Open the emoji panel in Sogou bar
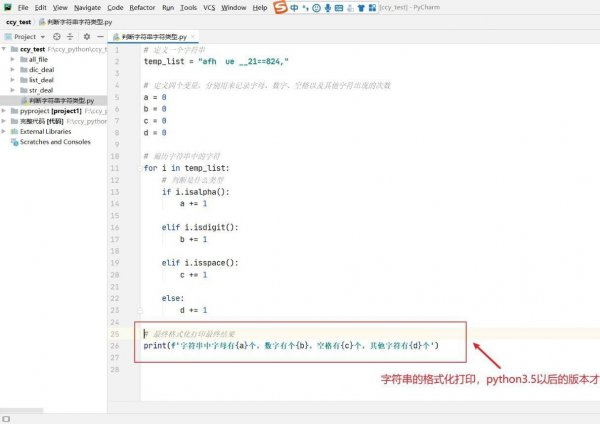 (x=316, y=8)
